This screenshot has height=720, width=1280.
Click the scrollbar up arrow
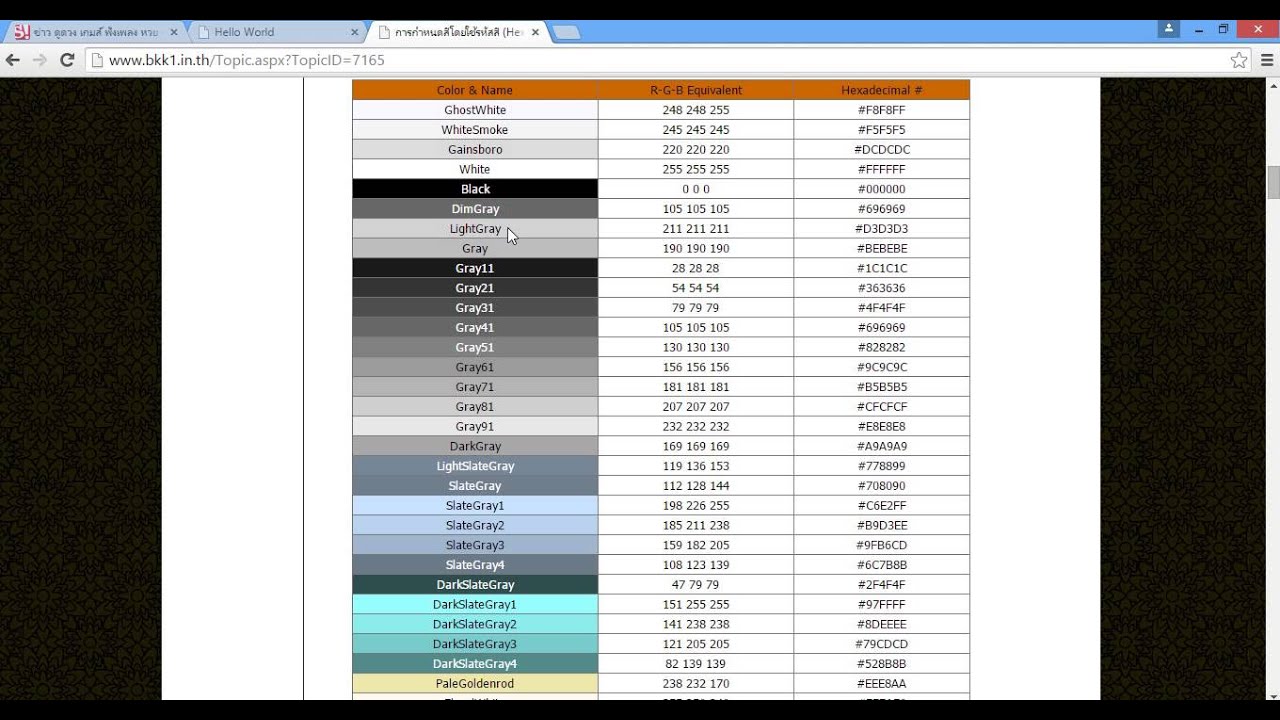click(x=1273, y=86)
